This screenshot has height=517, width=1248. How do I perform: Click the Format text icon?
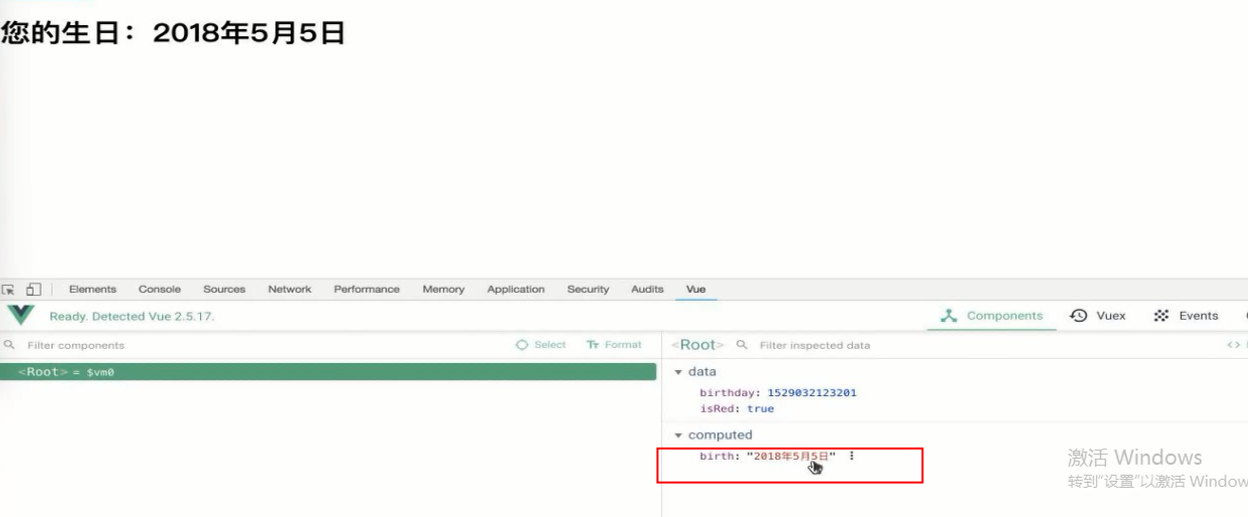(593, 345)
